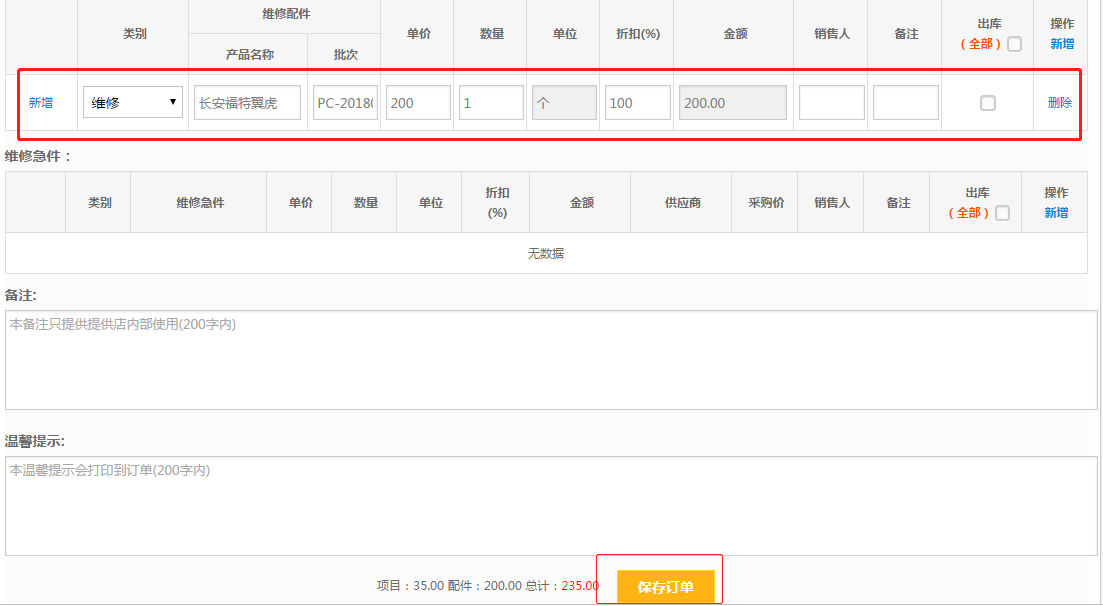
Task: Toggle 出库 全部 checkbox in 维修配件 header
Action: [x=1015, y=44]
